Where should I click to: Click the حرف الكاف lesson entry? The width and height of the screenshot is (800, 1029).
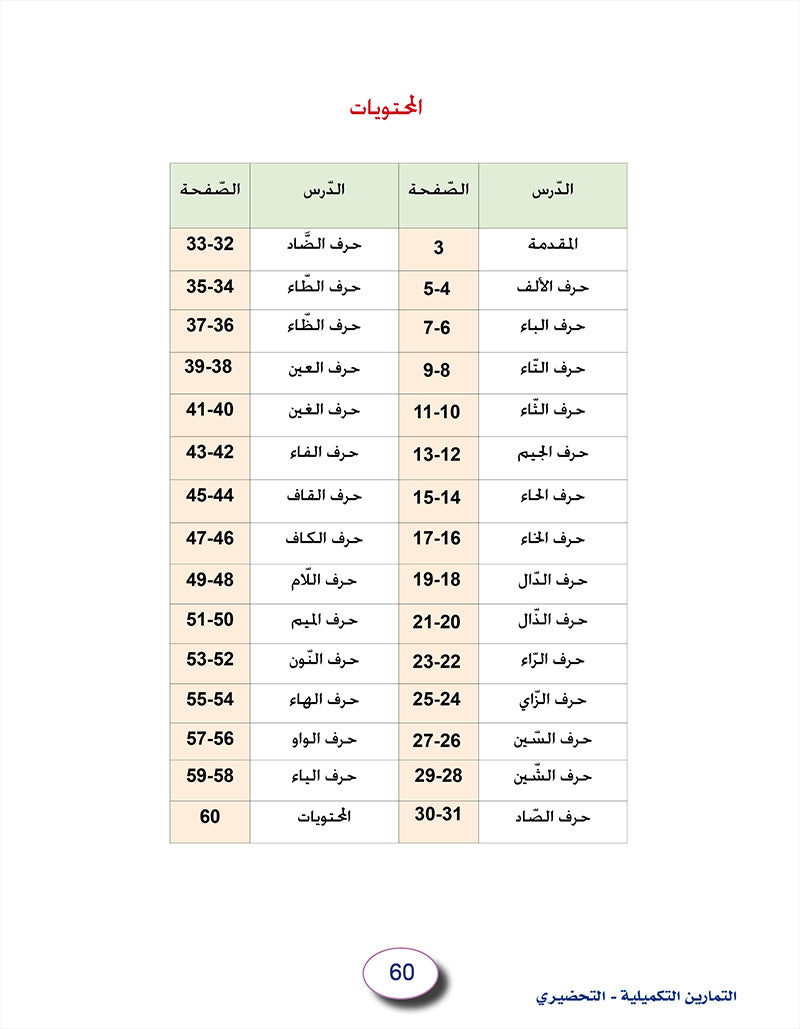pos(324,538)
